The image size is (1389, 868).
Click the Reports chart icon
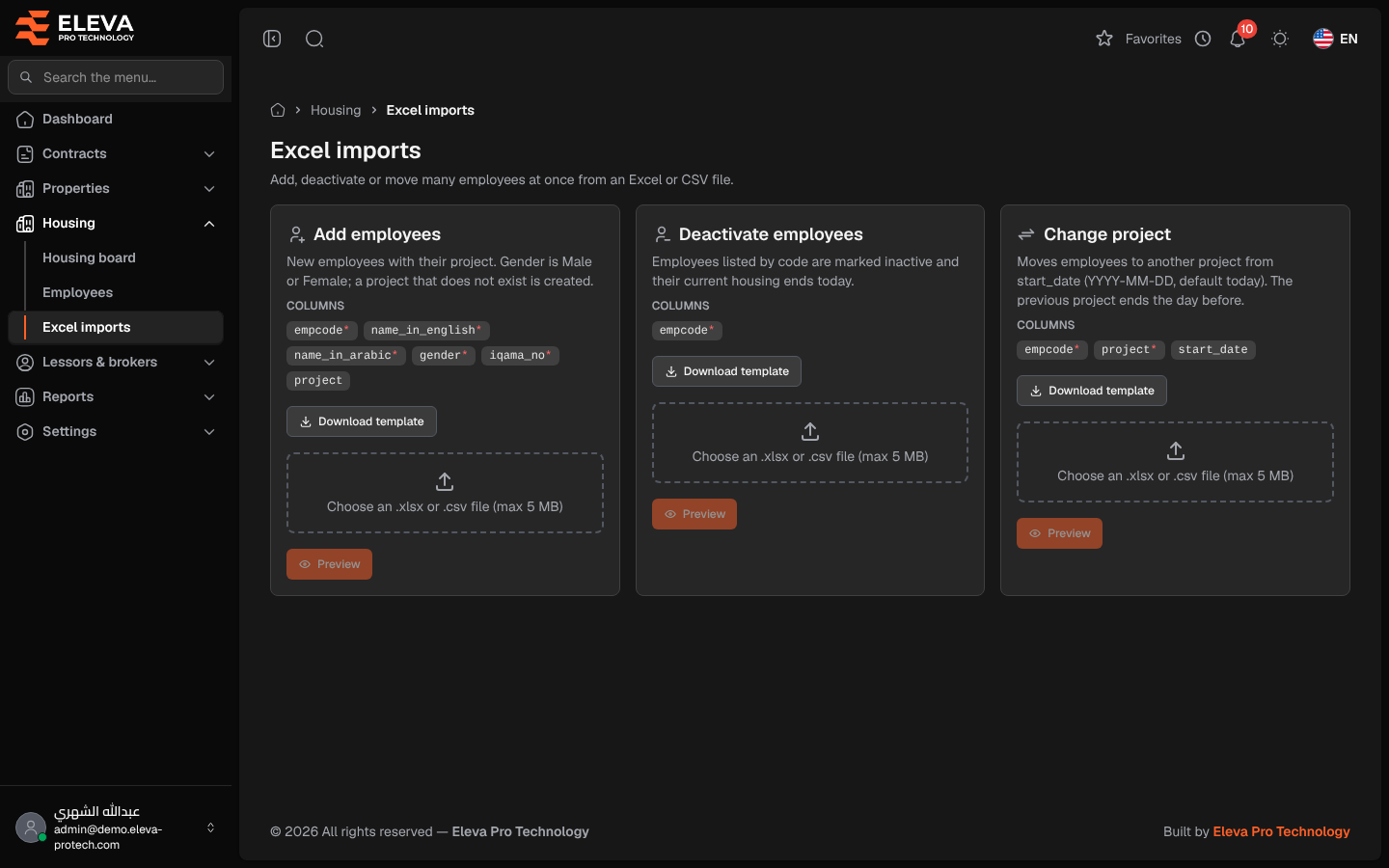(25, 397)
